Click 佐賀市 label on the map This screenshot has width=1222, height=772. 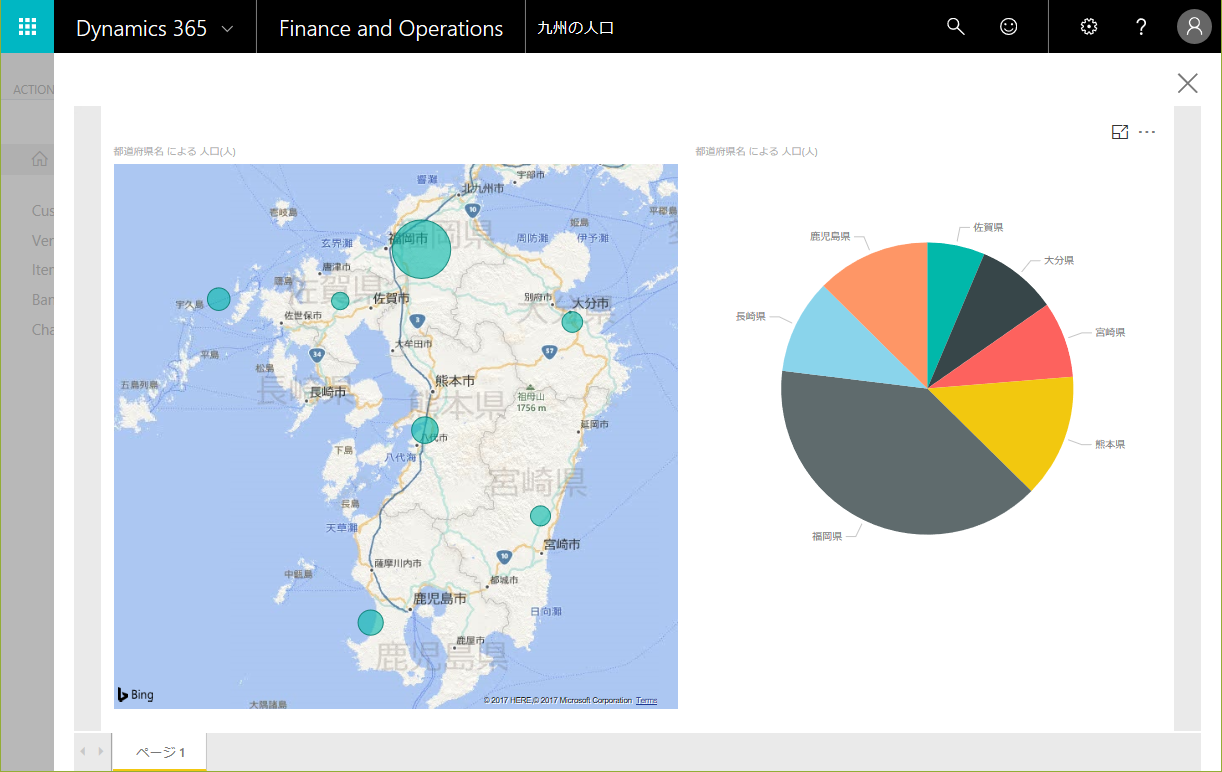(391, 298)
